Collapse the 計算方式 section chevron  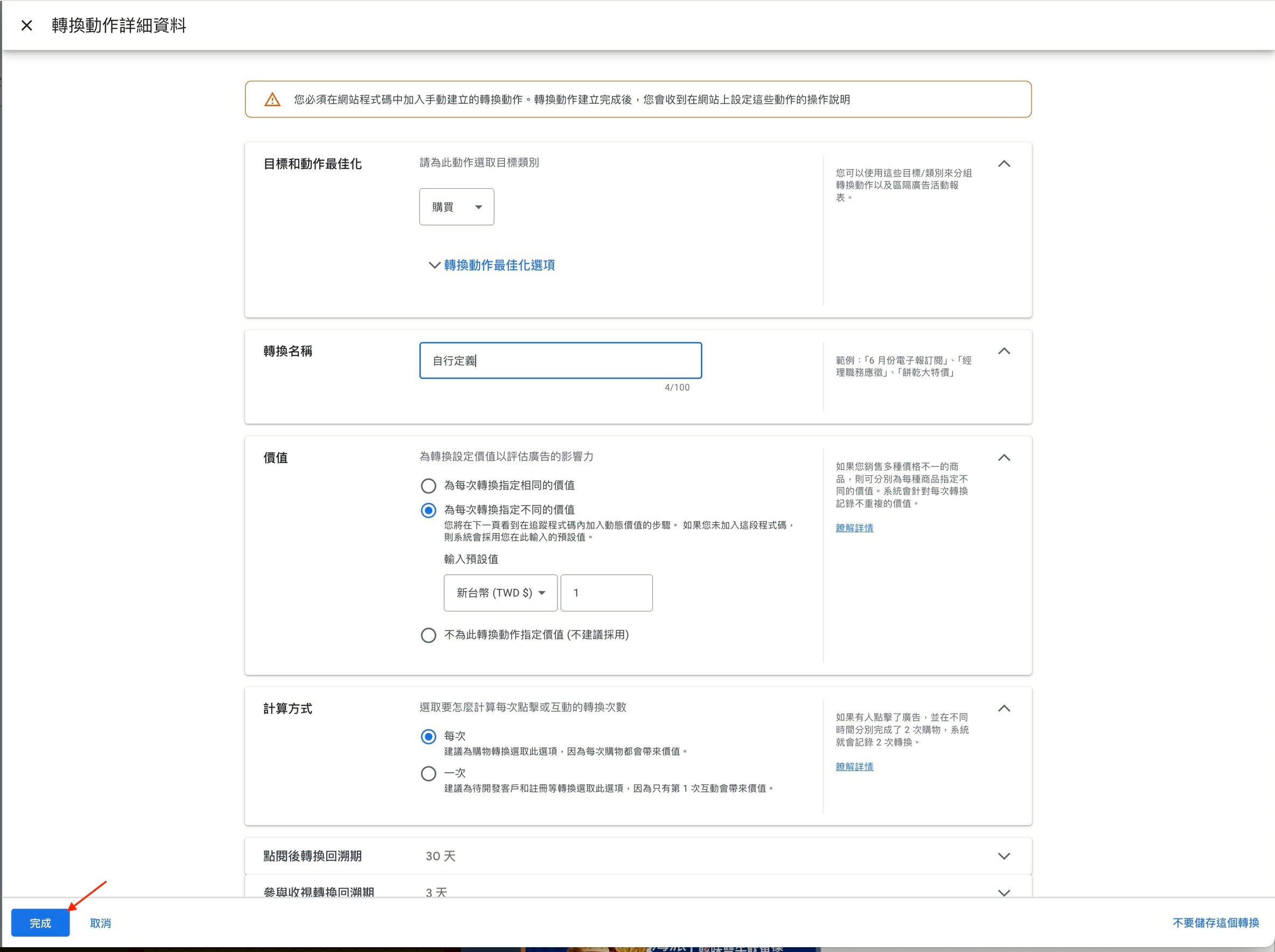(1004, 708)
